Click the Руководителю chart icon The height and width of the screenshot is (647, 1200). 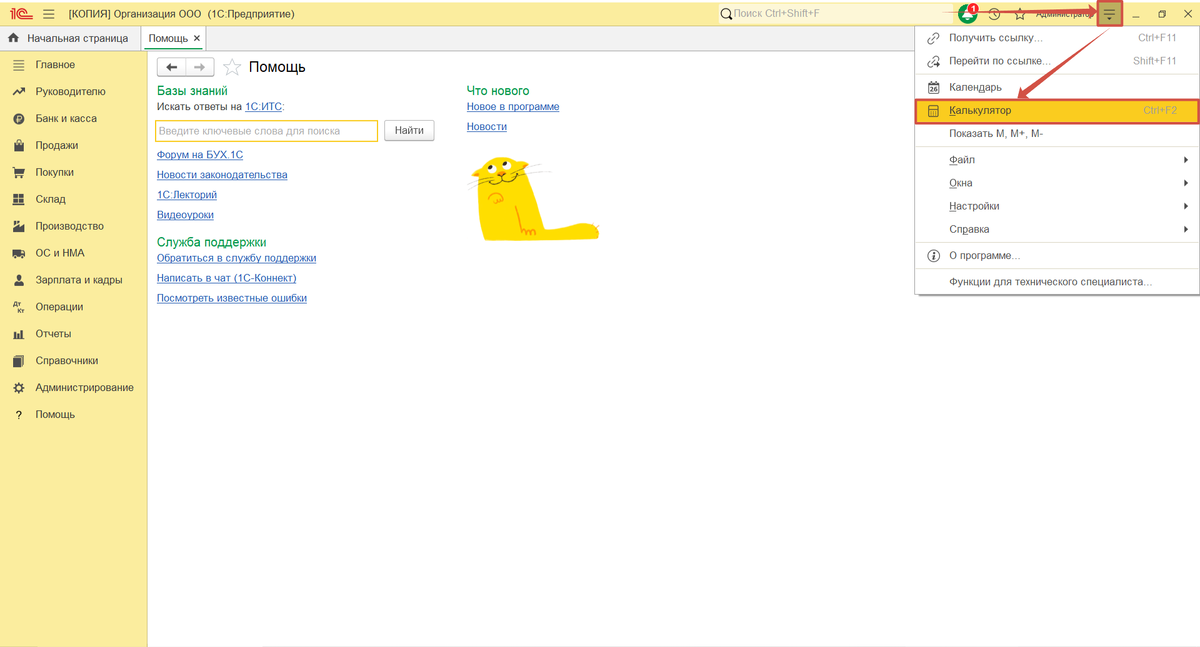coord(18,92)
